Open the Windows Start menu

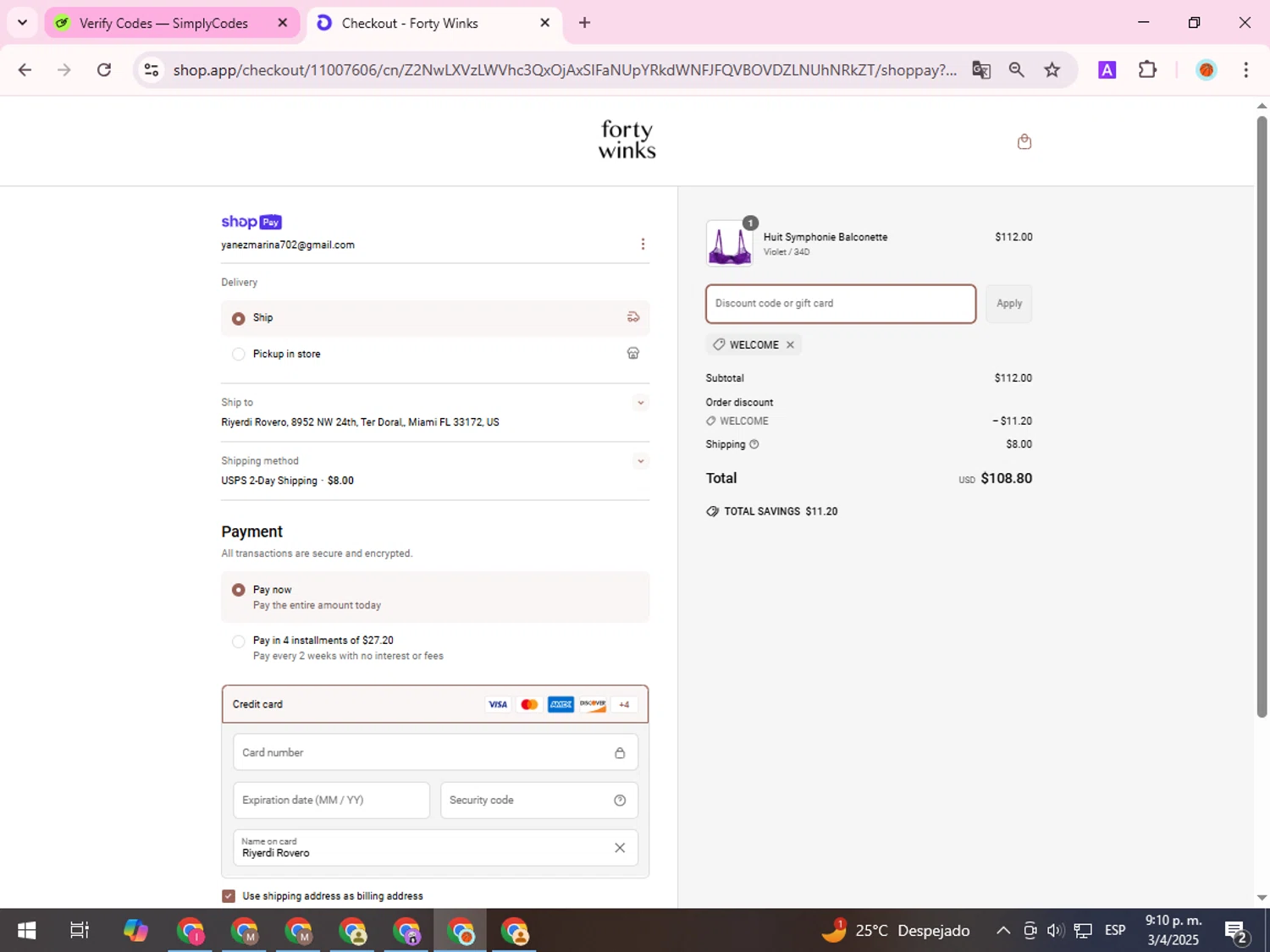(26, 931)
